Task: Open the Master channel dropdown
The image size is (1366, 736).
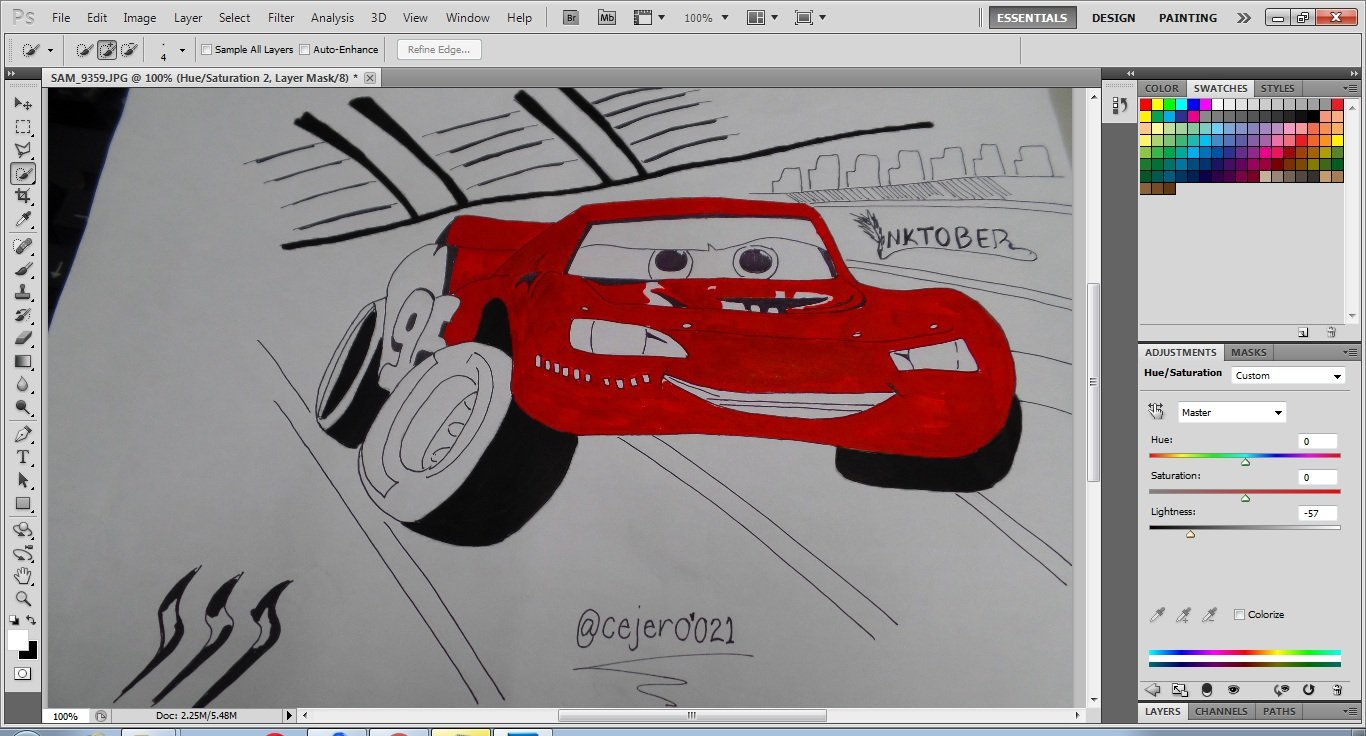Action: pyautogui.click(x=1231, y=412)
